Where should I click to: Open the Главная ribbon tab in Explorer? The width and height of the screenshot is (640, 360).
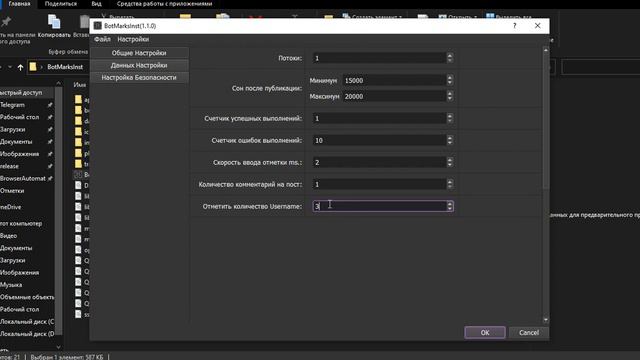[19, 4]
